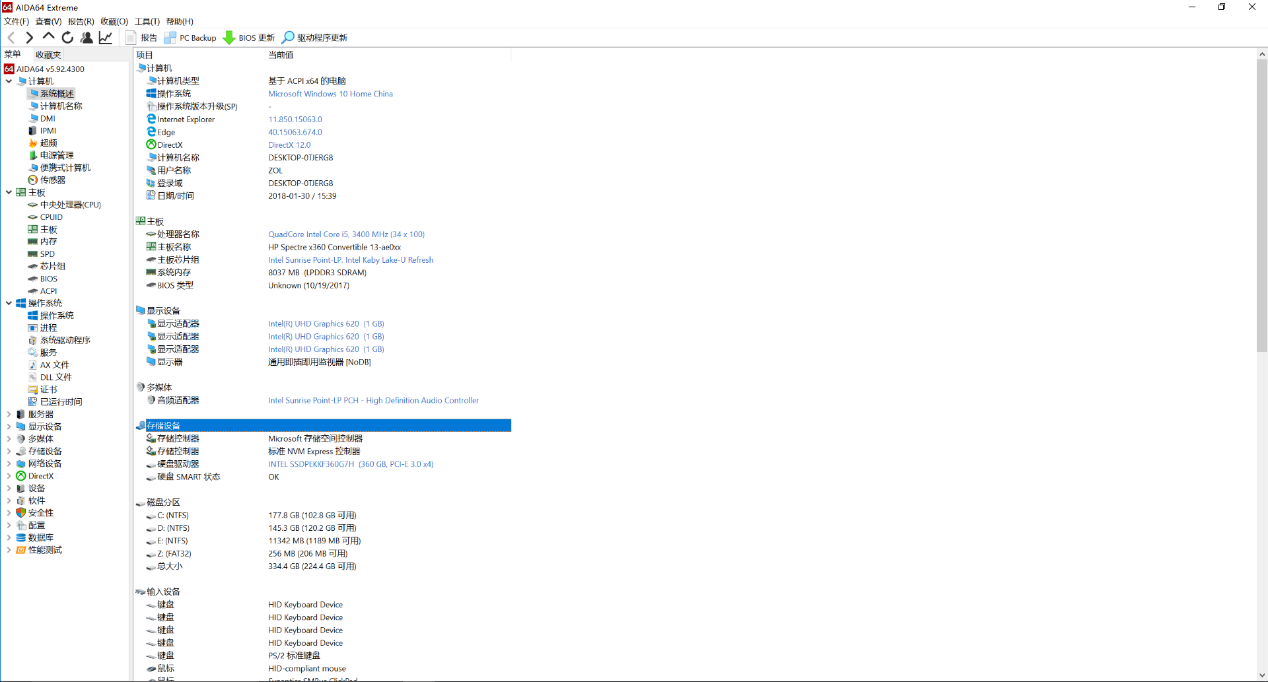Collapse the 操作系统 parent tree branch
1268x682 pixels.
pyautogui.click(x=9, y=303)
